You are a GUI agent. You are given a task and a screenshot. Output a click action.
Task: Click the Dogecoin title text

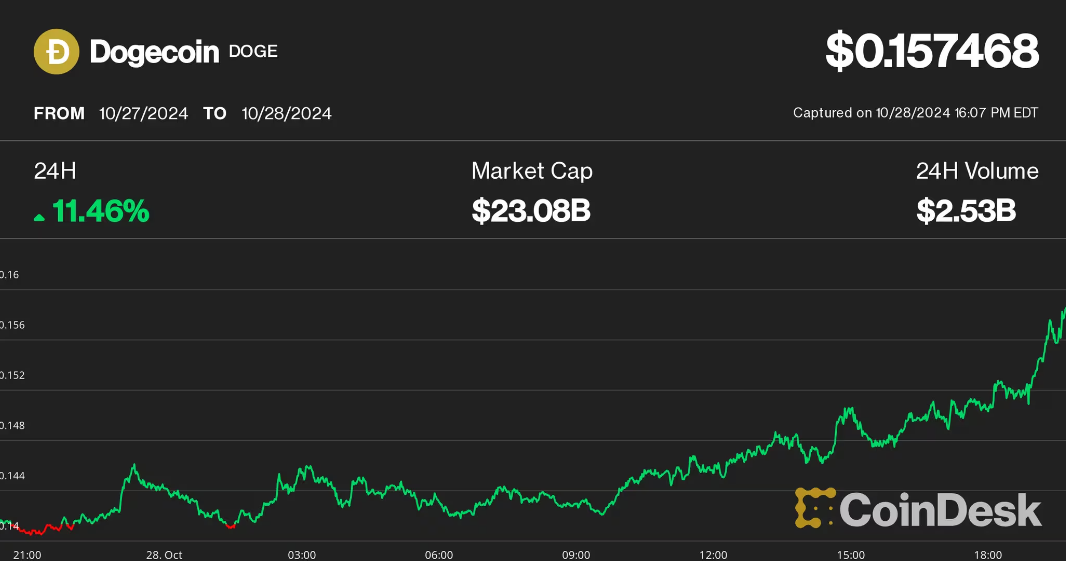click(154, 52)
